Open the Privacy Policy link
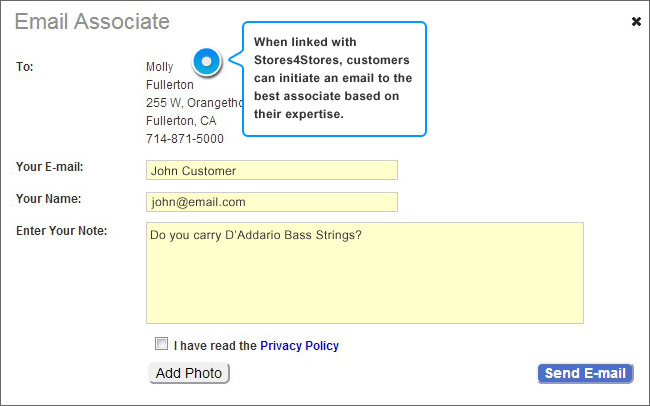This screenshot has height=406, width=650. click(x=299, y=345)
